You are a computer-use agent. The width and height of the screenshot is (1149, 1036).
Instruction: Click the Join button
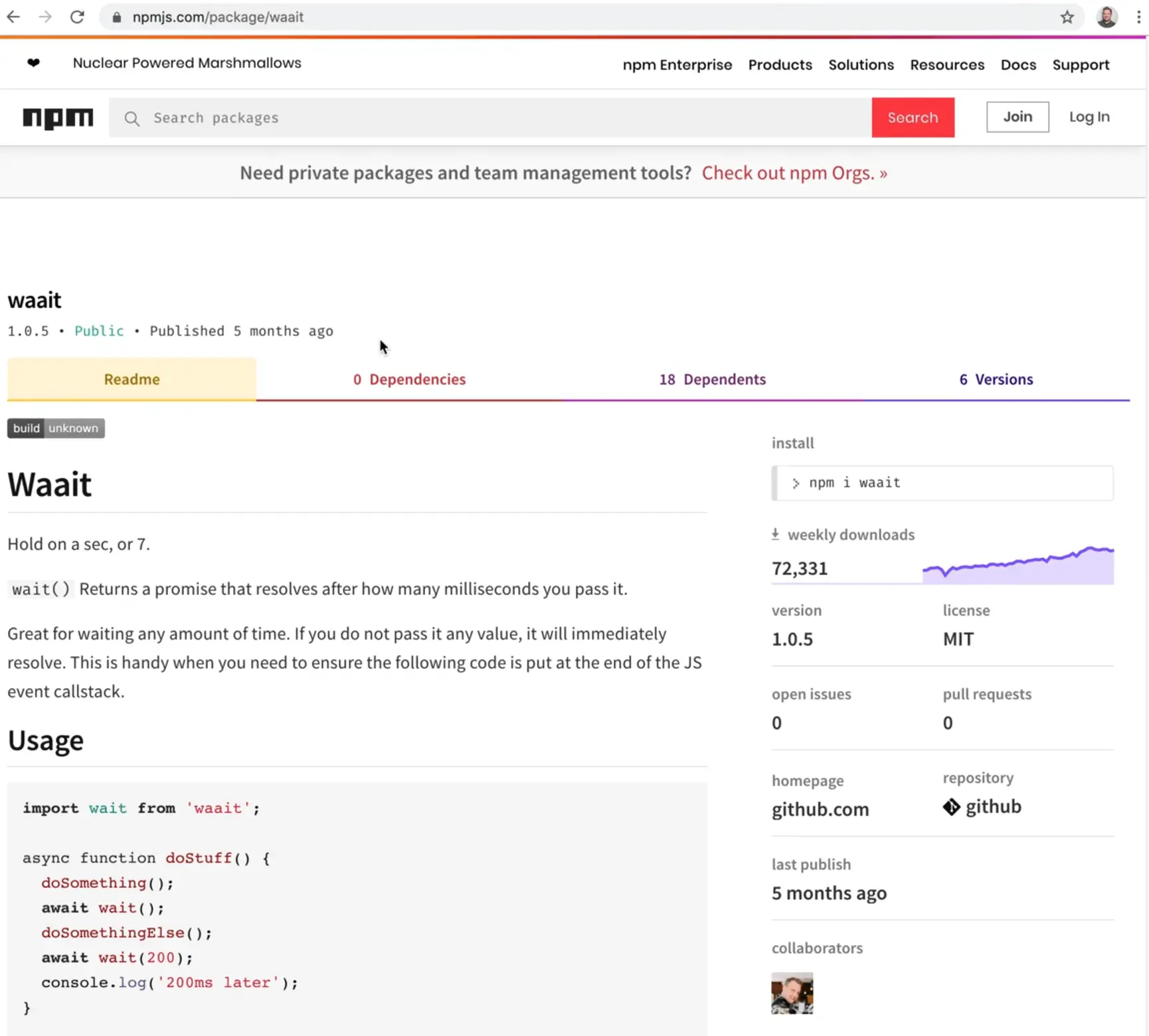pyautogui.click(x=1017, y=117)
